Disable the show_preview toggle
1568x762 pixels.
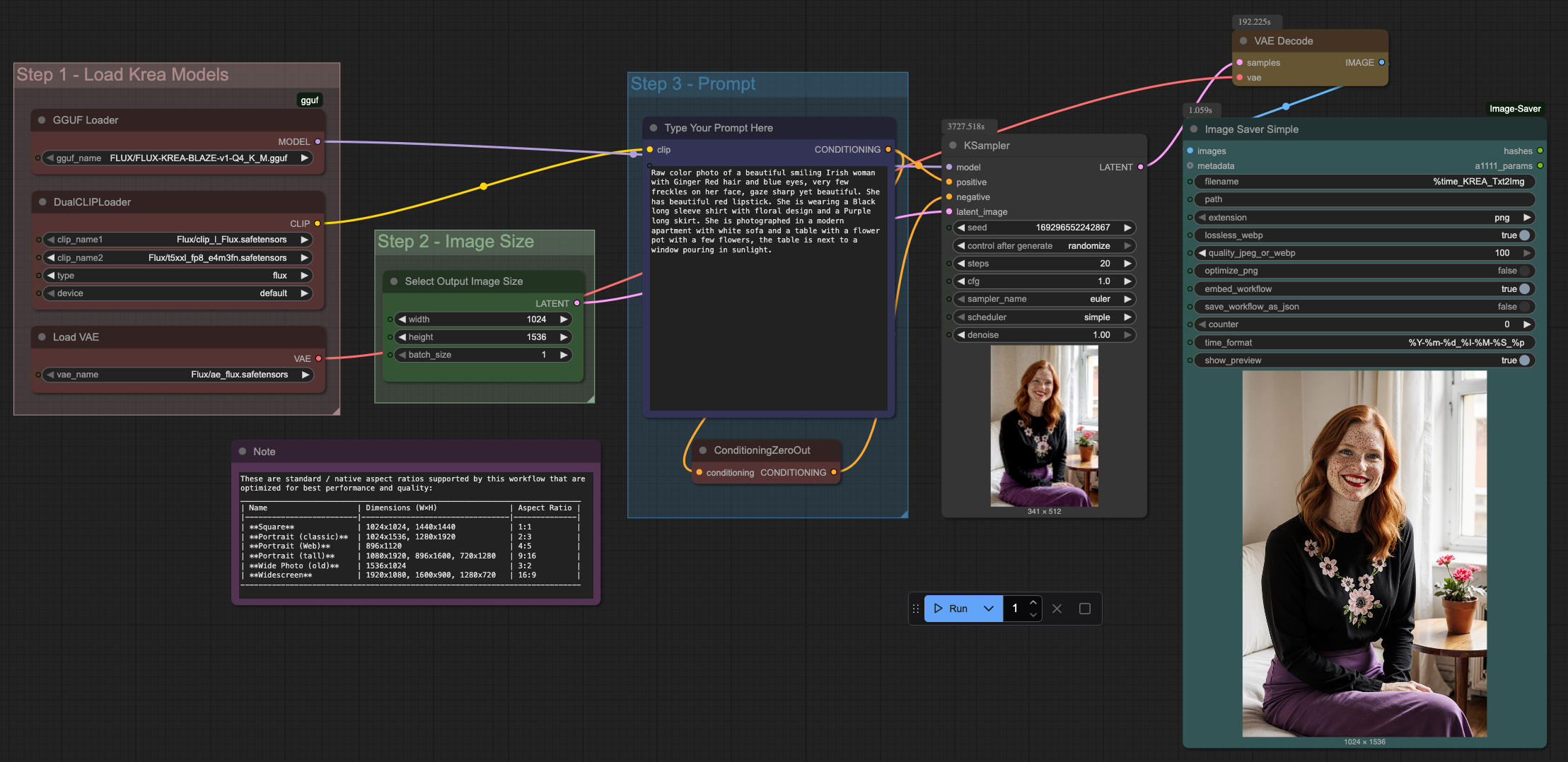pyautogui.click(x=1524, y=361)
